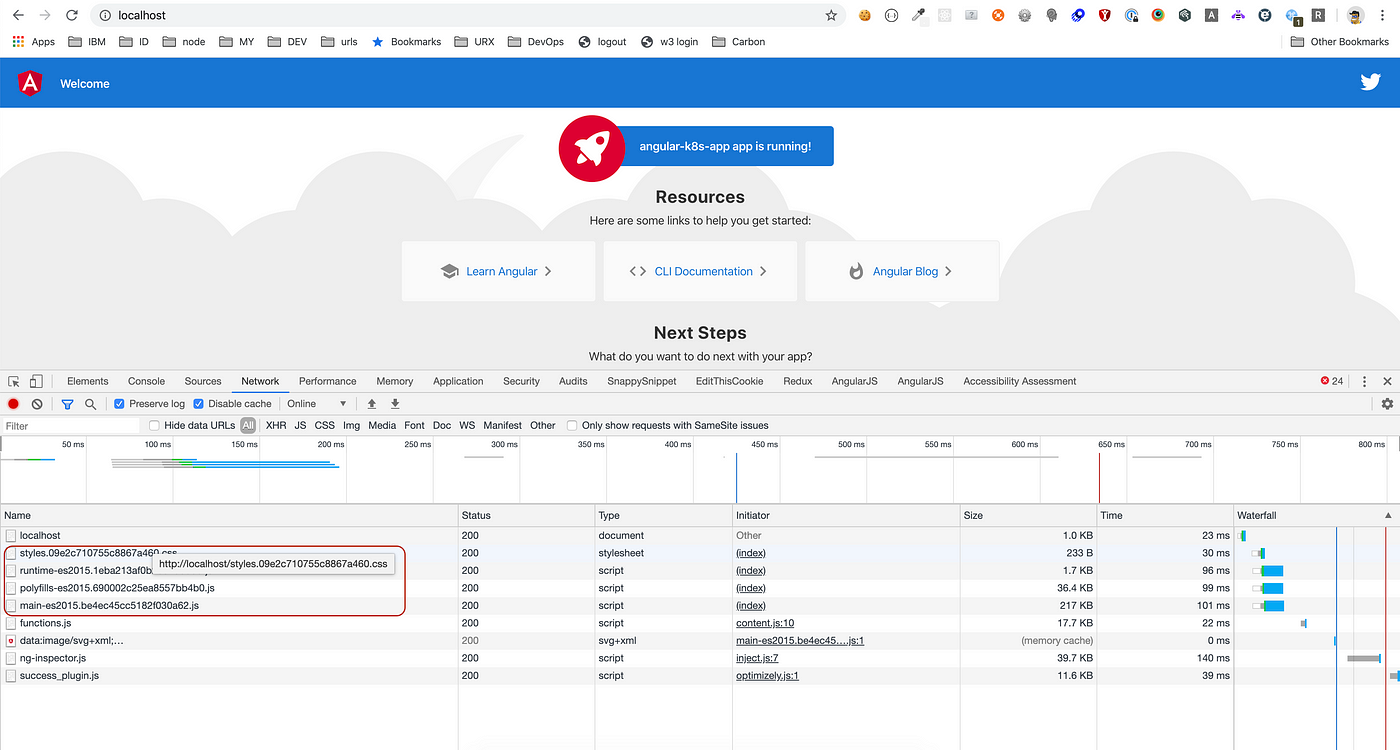Open the Twitter bird icon in header

coord(1370,83)
